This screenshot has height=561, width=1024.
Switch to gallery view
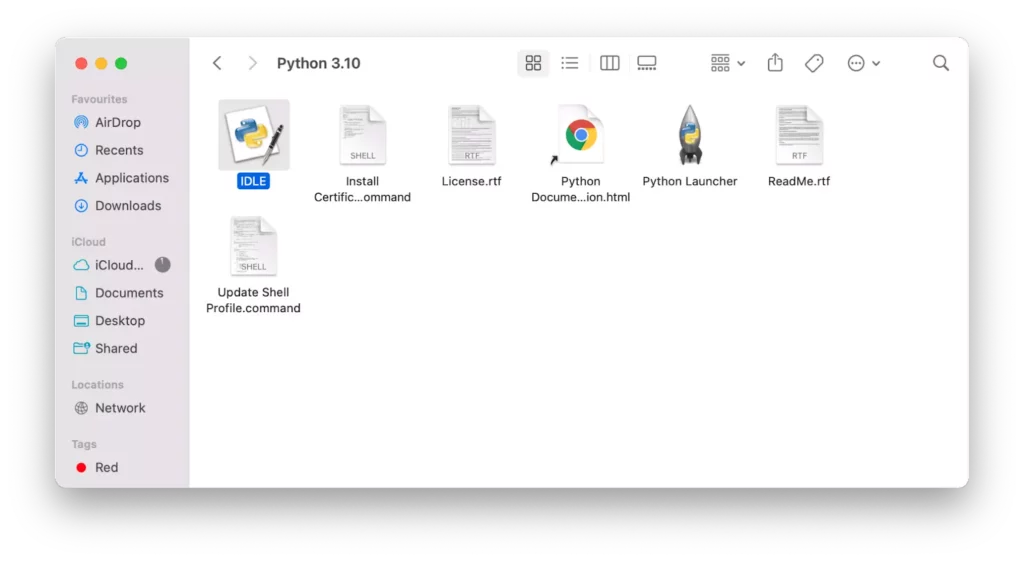coord(647,63)
